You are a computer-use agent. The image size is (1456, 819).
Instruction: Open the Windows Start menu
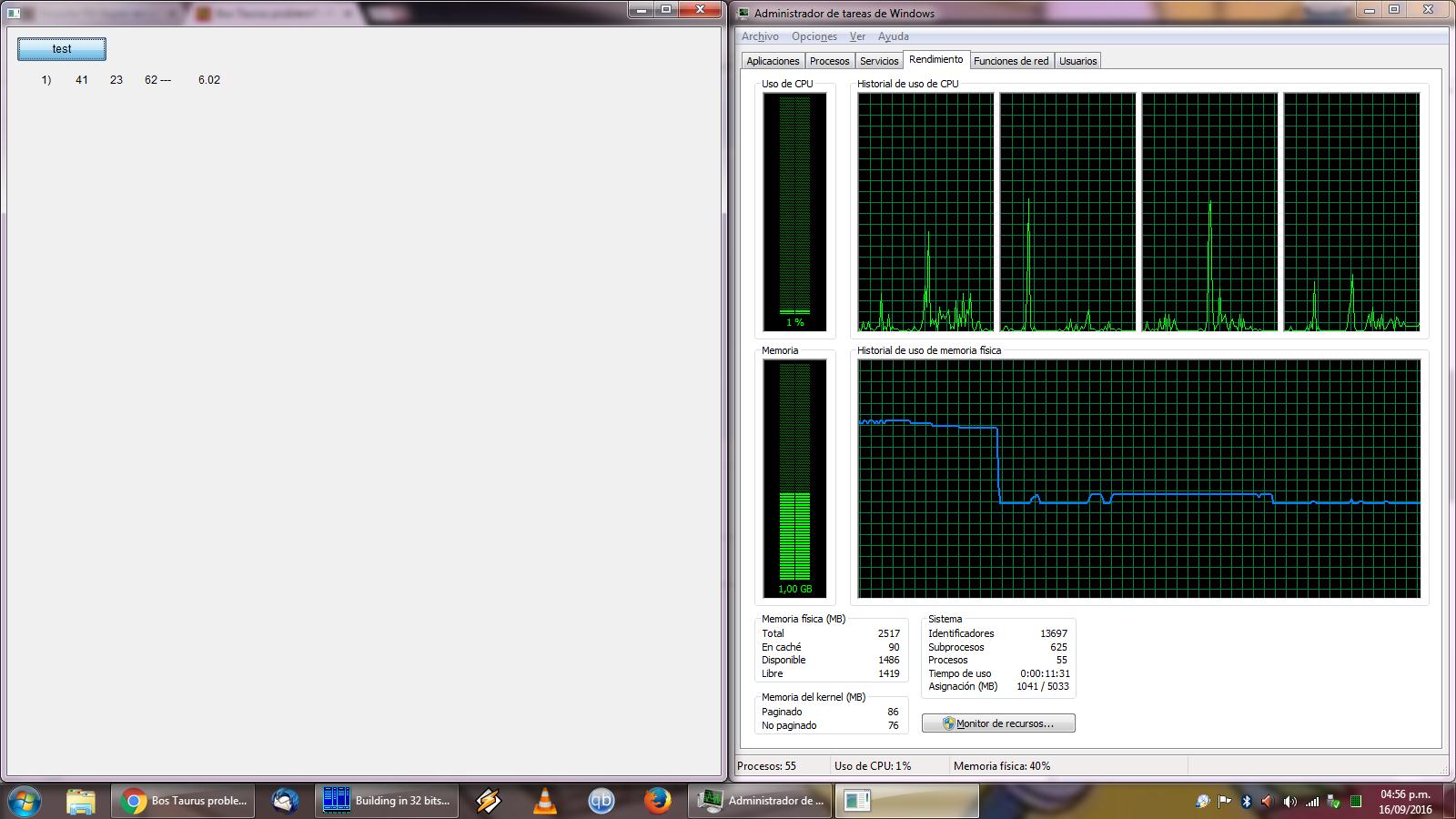(24, 801)
